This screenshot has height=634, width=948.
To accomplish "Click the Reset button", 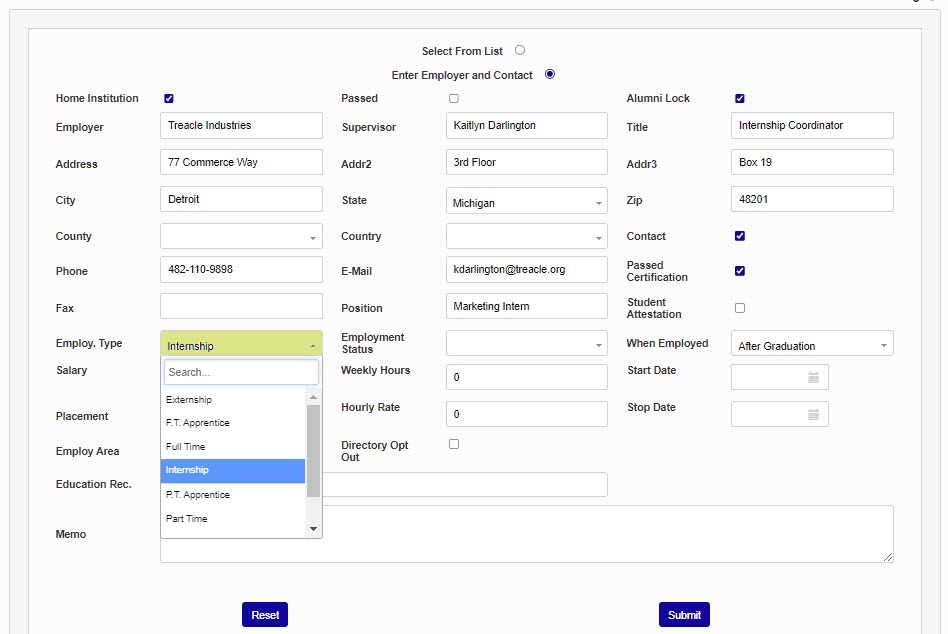I will point(265,615).
